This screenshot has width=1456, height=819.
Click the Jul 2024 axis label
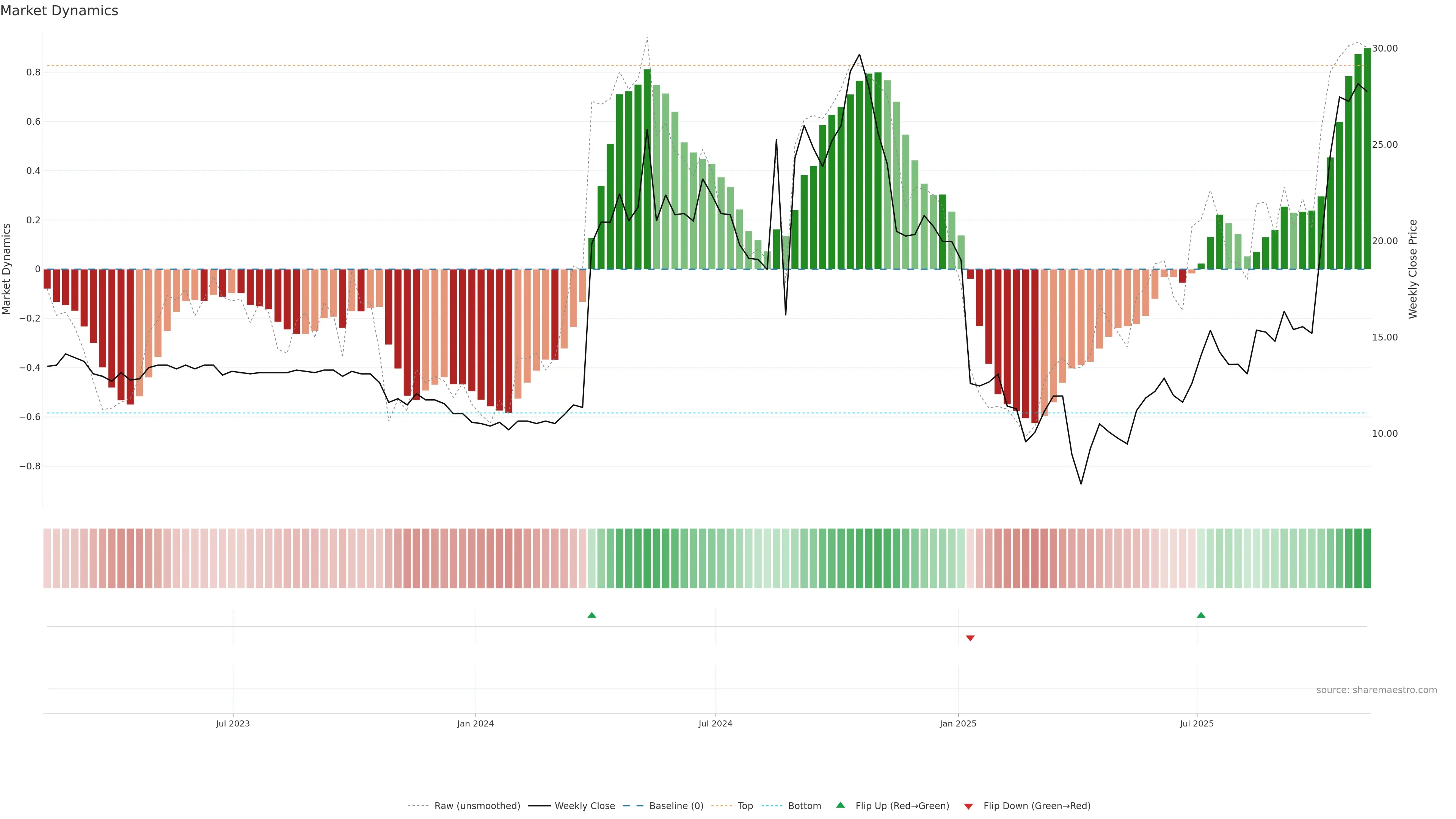coord(715,723)
